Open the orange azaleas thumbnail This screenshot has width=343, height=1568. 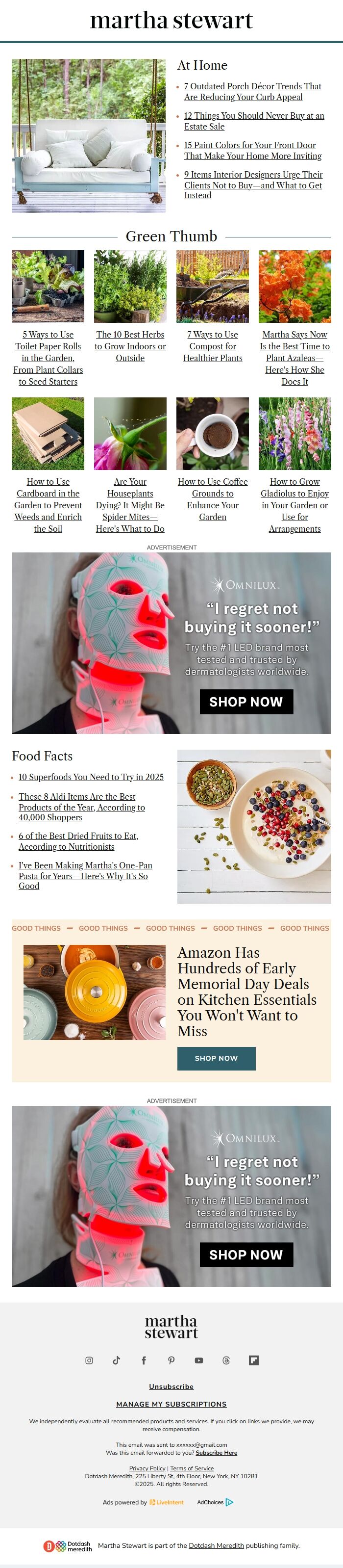[x=295, y=286]
